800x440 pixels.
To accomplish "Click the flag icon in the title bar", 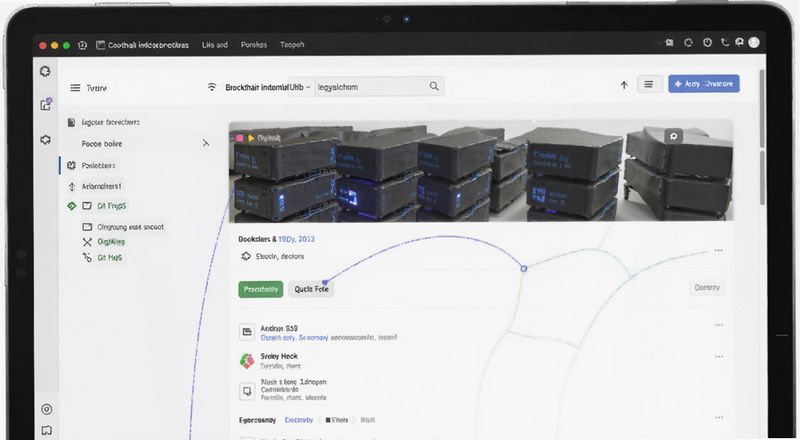I will [669, 43].
